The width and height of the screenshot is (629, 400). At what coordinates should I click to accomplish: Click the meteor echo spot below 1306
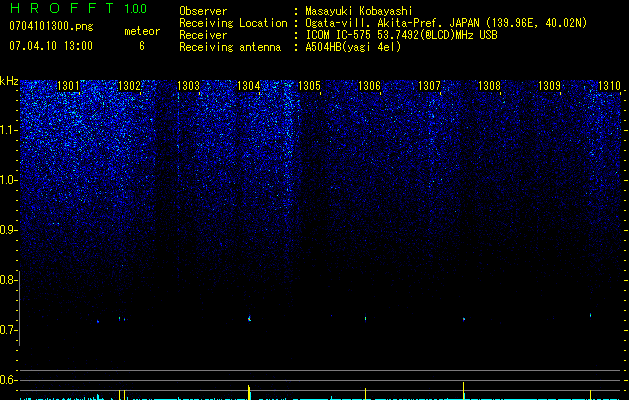(x=365, y=319)
